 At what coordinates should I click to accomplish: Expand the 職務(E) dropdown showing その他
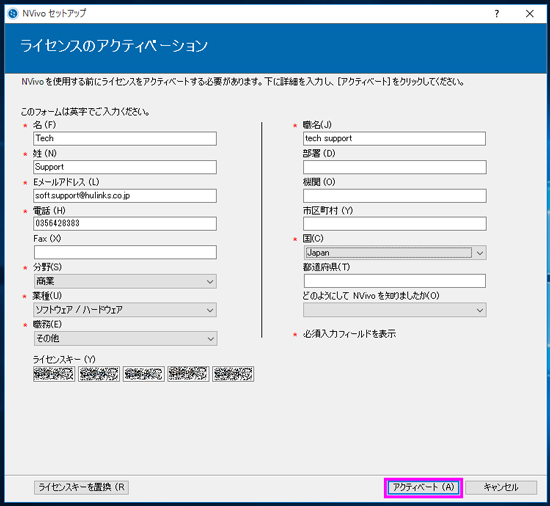click(x=125, y=339)
